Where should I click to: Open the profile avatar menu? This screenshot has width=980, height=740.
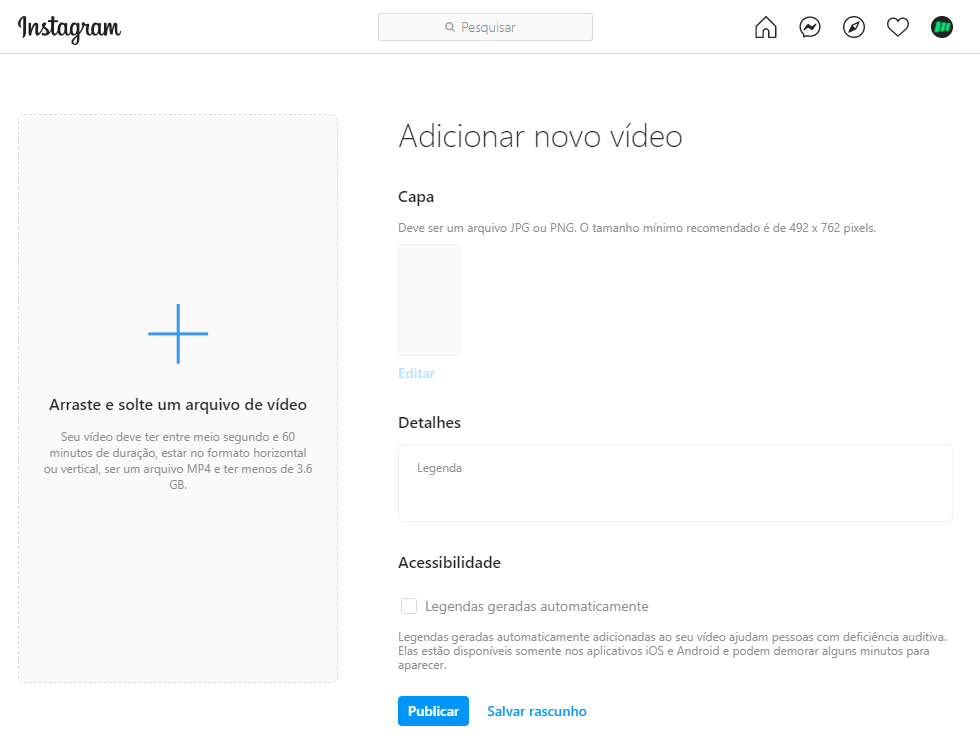click(x=942, y=28)
